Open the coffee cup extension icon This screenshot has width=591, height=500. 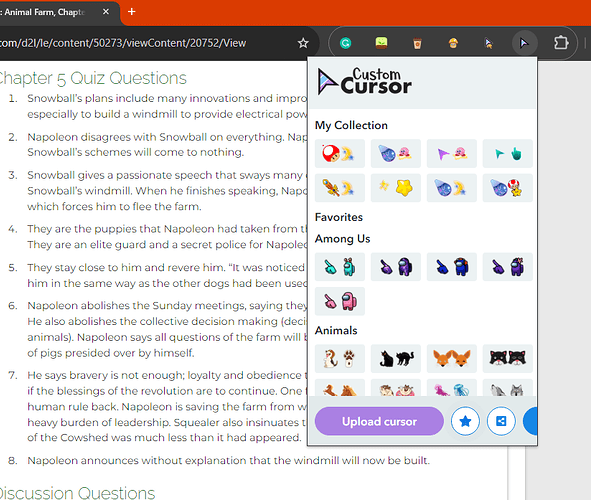click(417, 43)
